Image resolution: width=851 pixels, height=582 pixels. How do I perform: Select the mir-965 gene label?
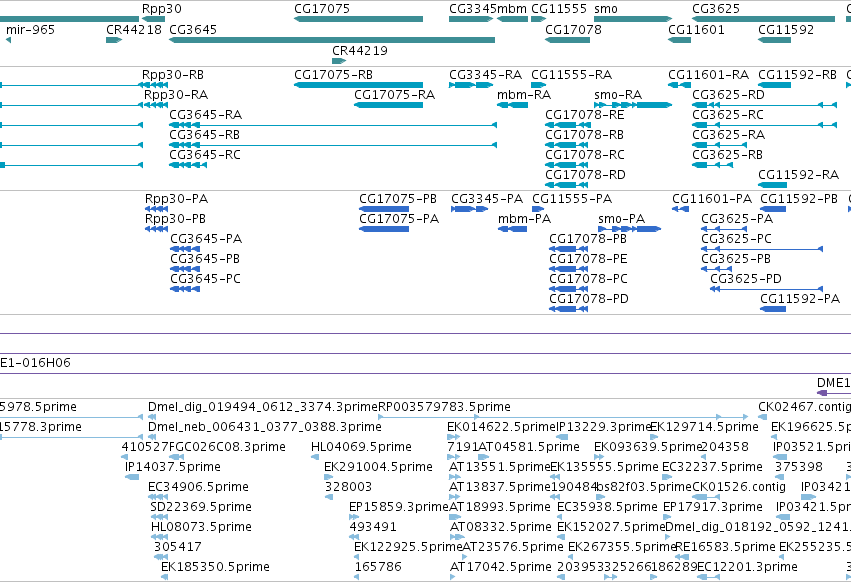coord(30,30)
